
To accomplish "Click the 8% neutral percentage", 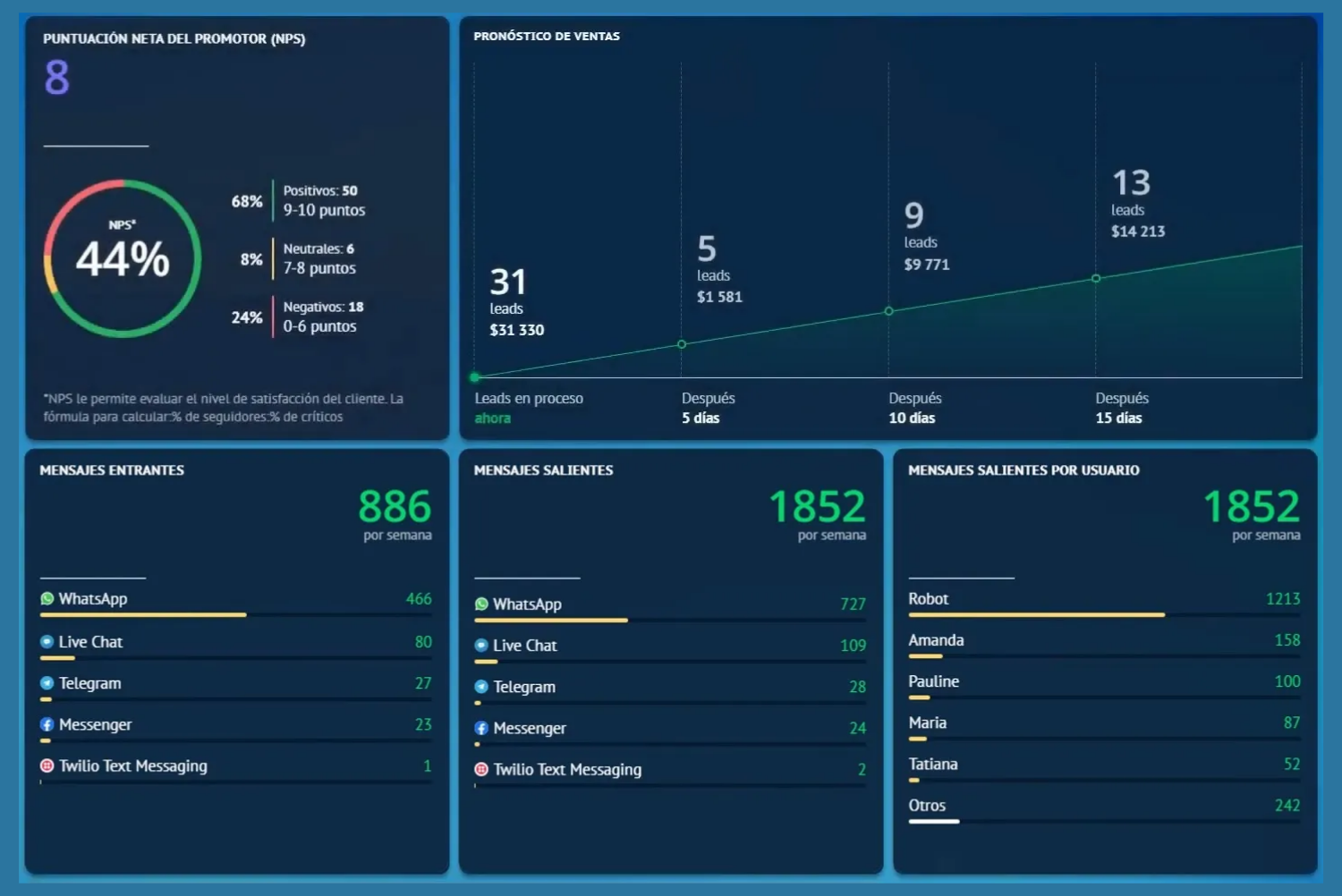I will click(x=251, y=259).
